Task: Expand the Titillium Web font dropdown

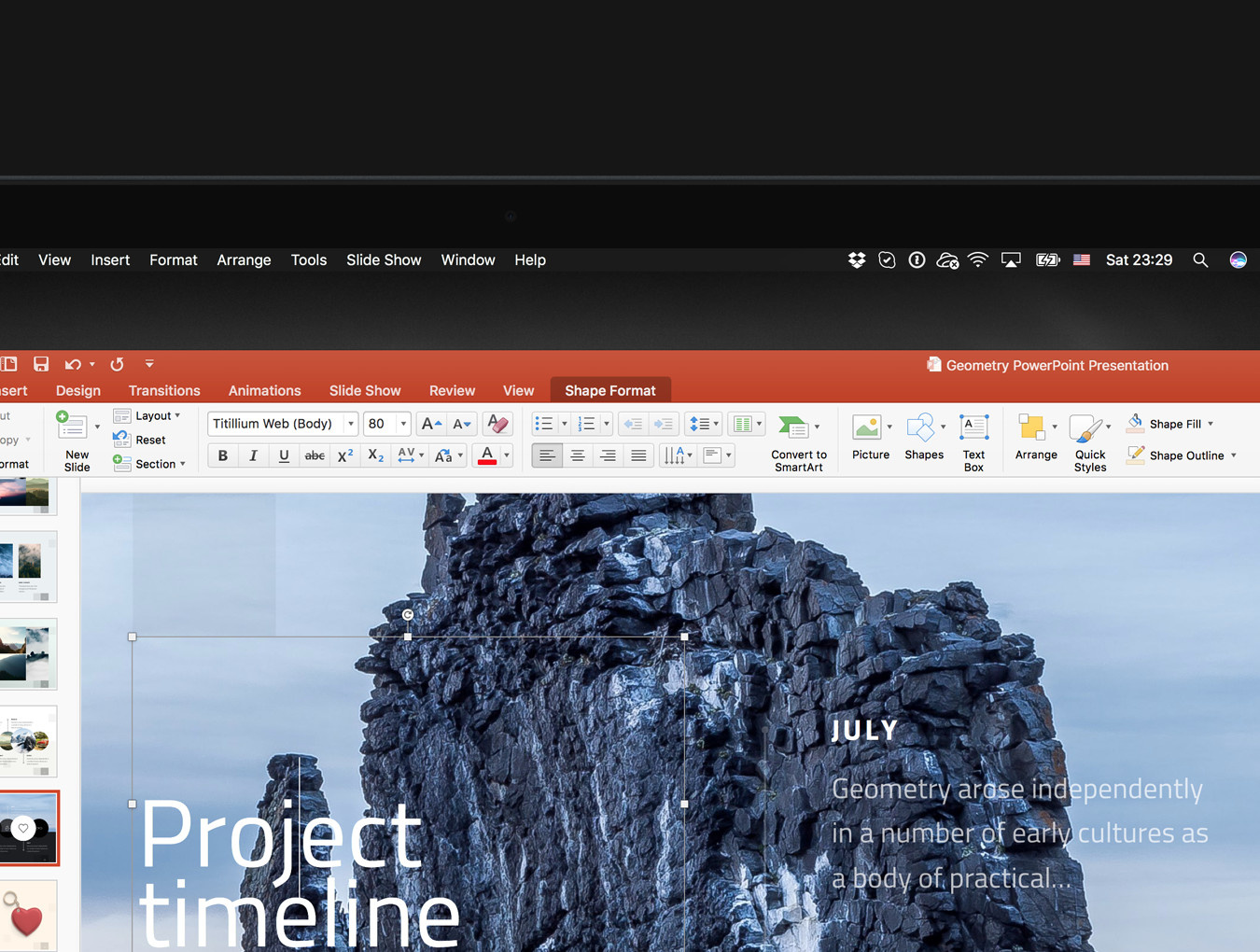Action: coord(351,424)
